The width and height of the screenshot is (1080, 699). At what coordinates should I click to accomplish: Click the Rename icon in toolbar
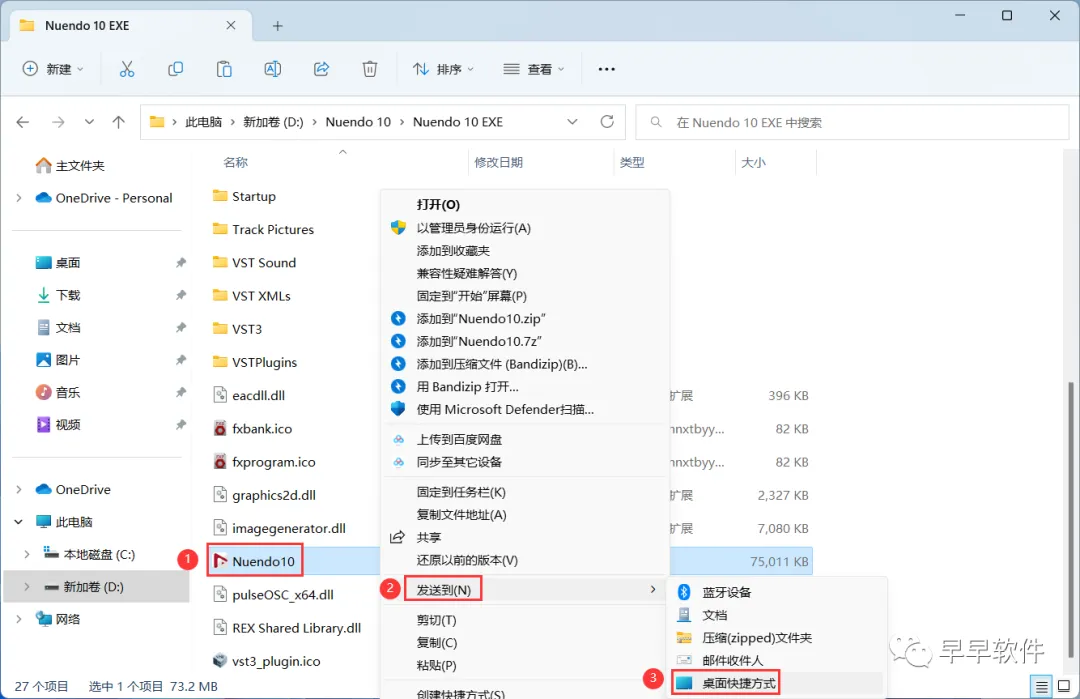(273, 69)
